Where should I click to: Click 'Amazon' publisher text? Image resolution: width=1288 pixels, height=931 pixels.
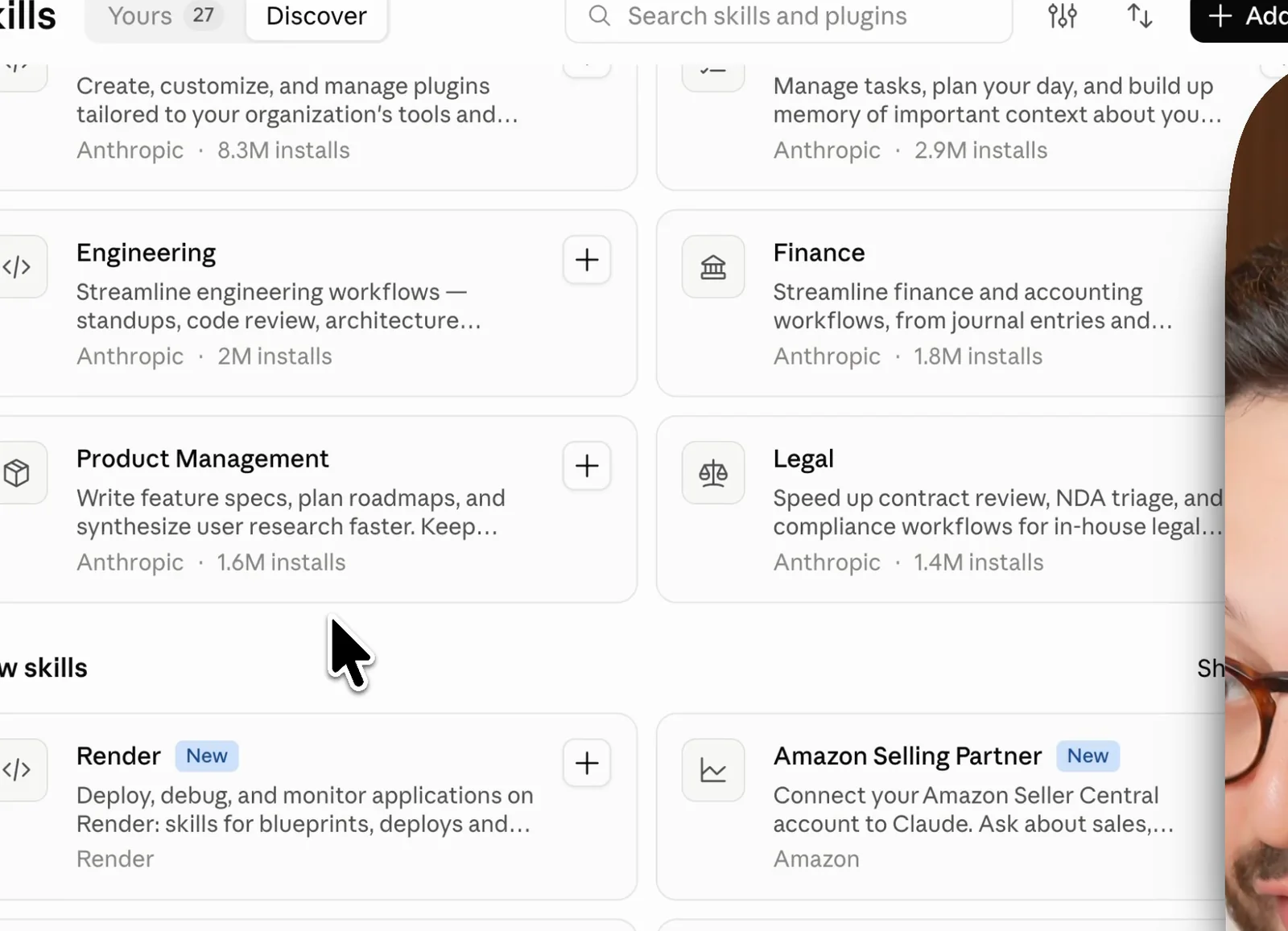tap(816, 859)
